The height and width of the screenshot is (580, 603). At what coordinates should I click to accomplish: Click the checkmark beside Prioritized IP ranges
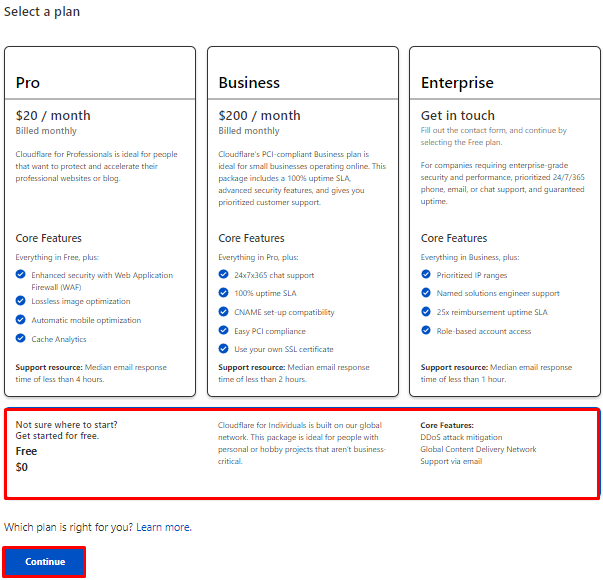[x=426, y=274]
